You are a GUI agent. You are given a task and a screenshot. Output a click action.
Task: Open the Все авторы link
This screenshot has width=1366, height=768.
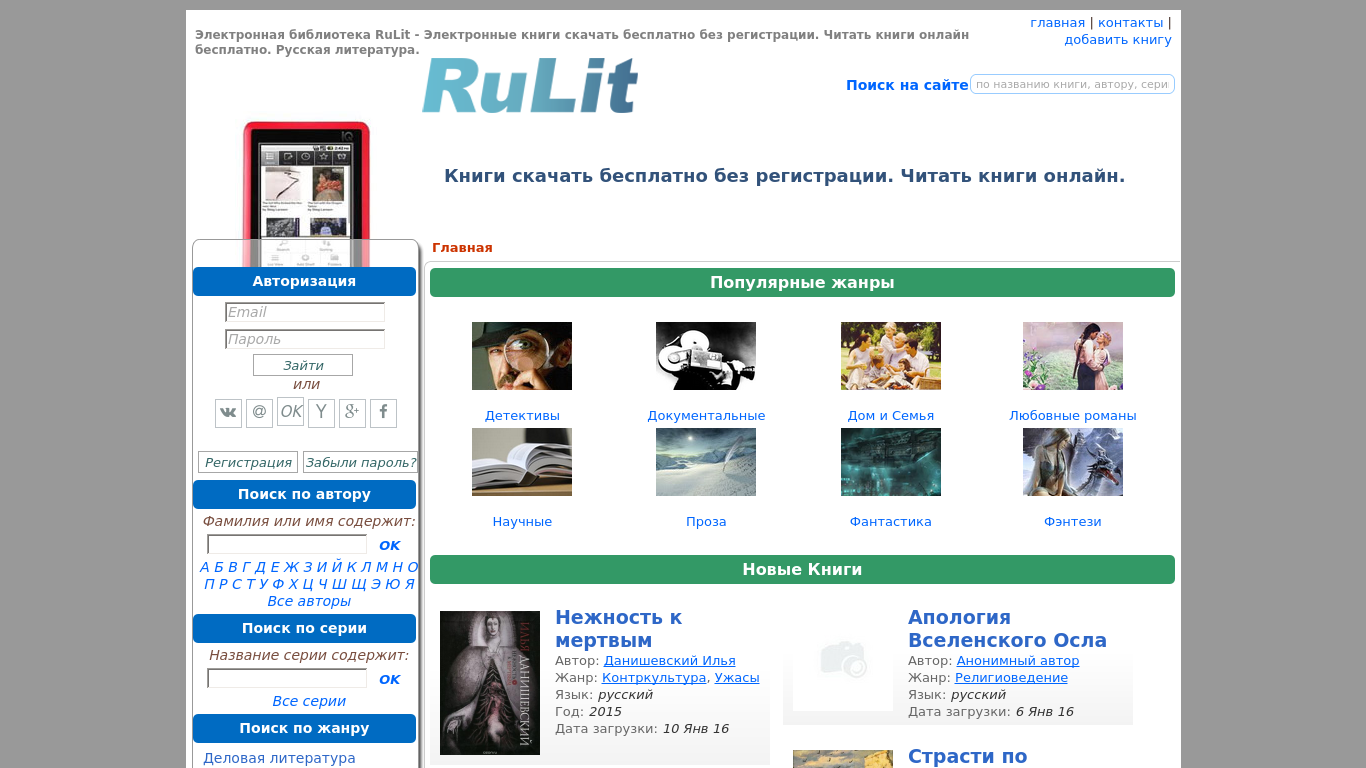coord(309,601)
